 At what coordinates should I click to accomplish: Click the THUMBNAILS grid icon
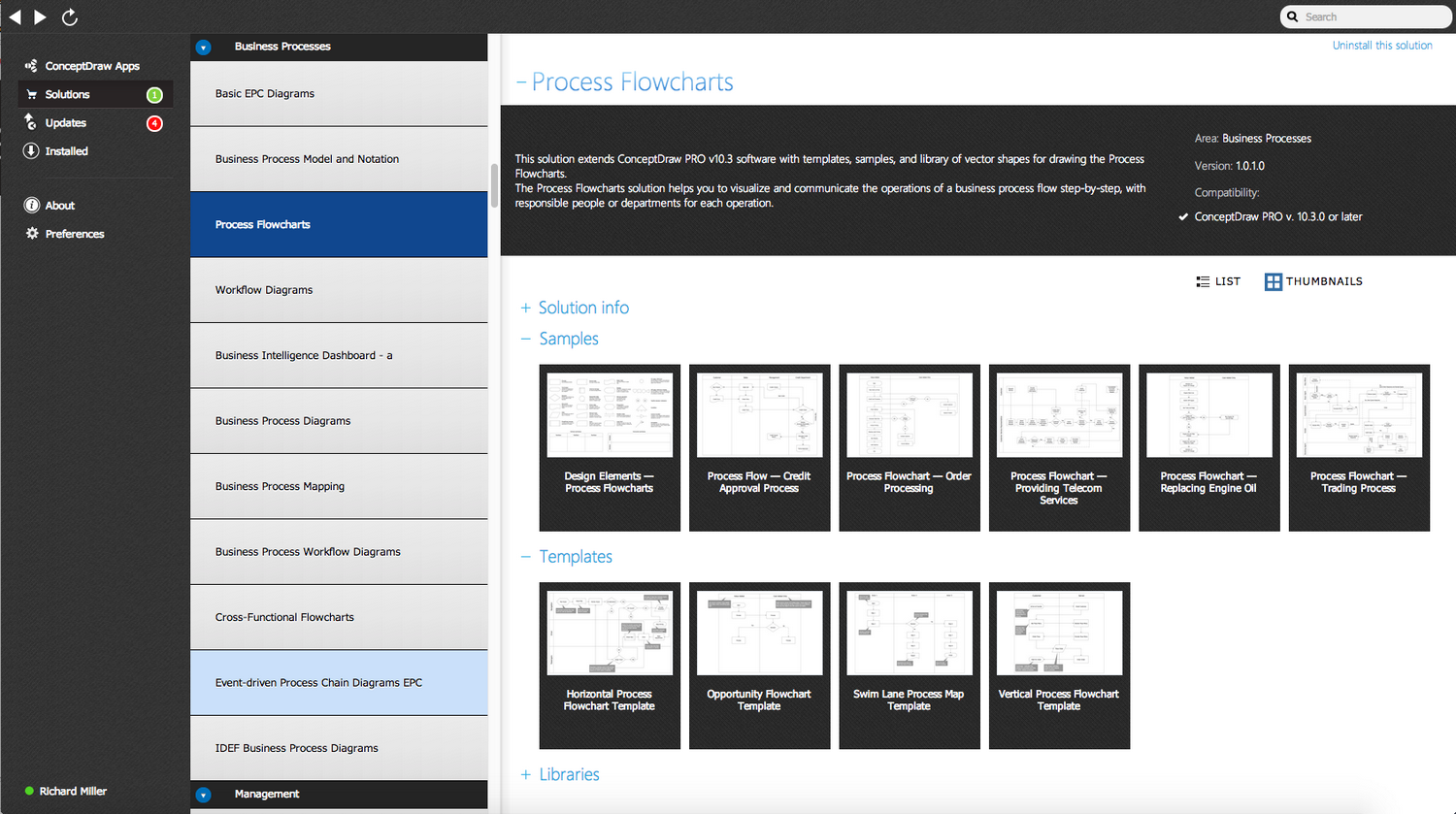pos(1273,281)
